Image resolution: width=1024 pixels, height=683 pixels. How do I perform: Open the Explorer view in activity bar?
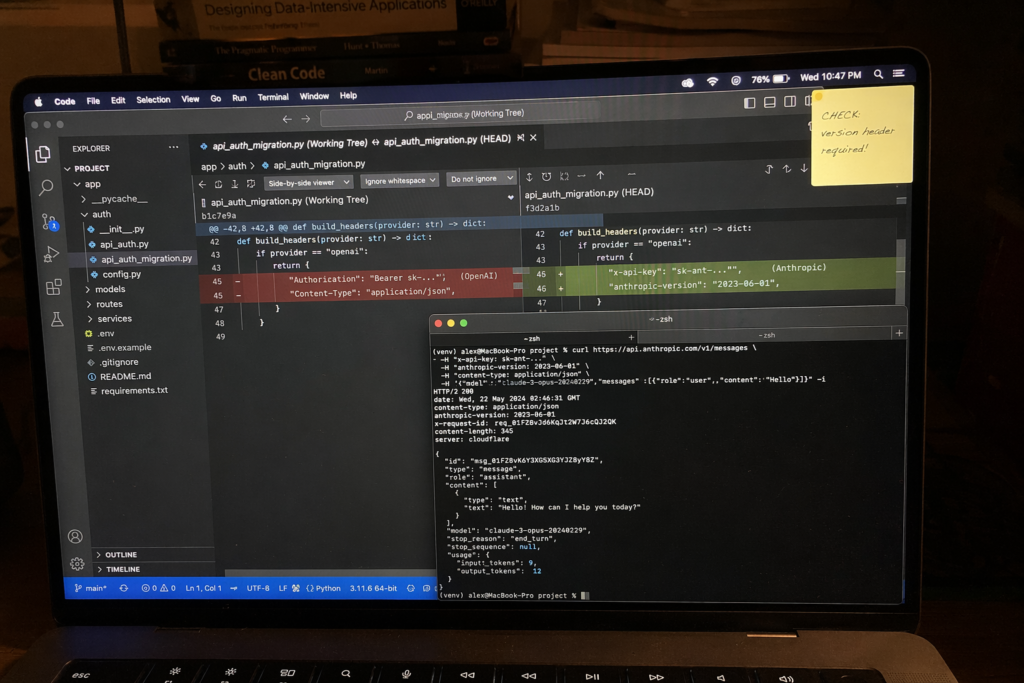pyautogui.click(x=42, y=154)
